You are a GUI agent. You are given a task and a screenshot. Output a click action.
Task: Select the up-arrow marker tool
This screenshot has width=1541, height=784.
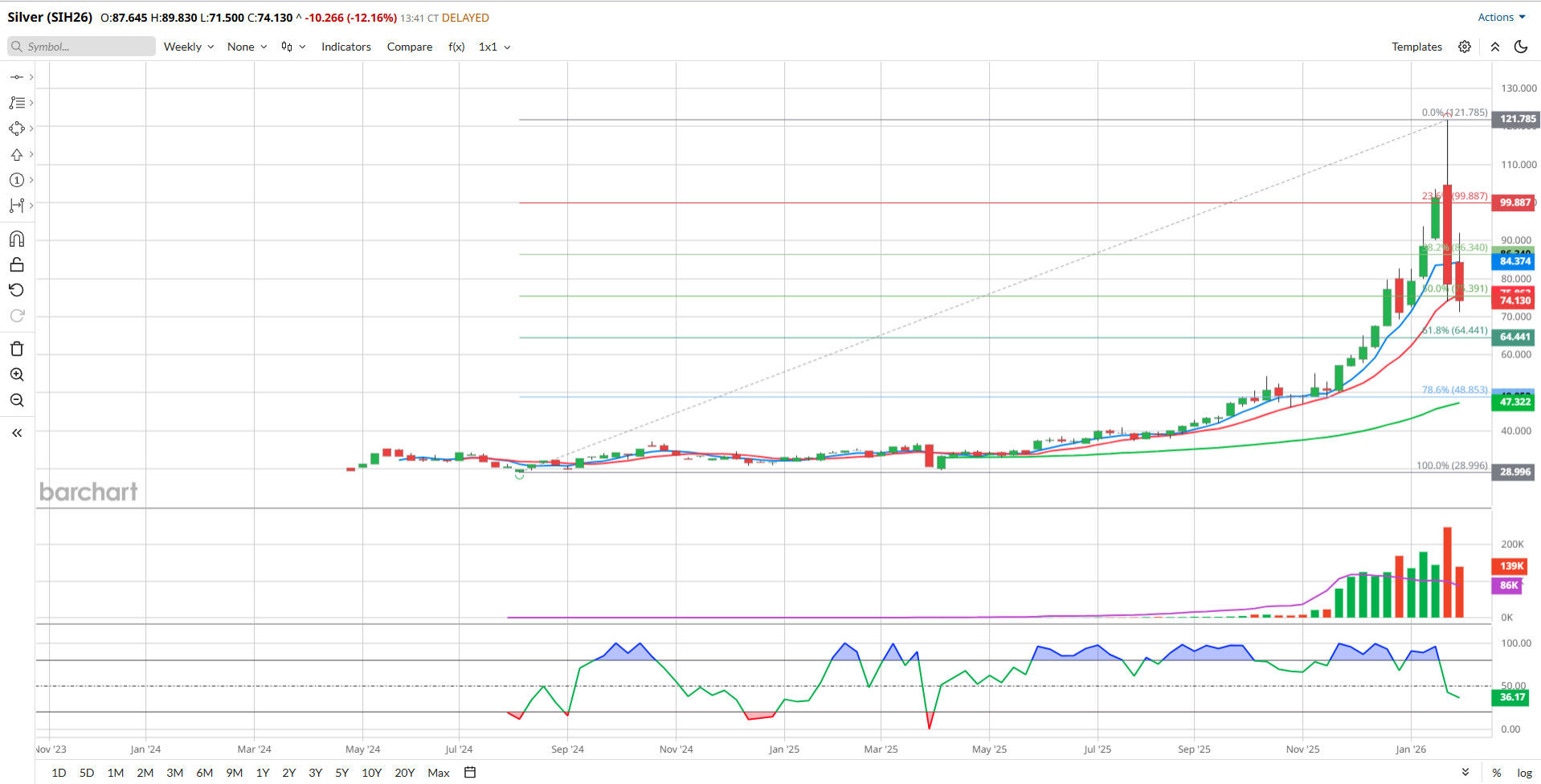click(17, 154)
